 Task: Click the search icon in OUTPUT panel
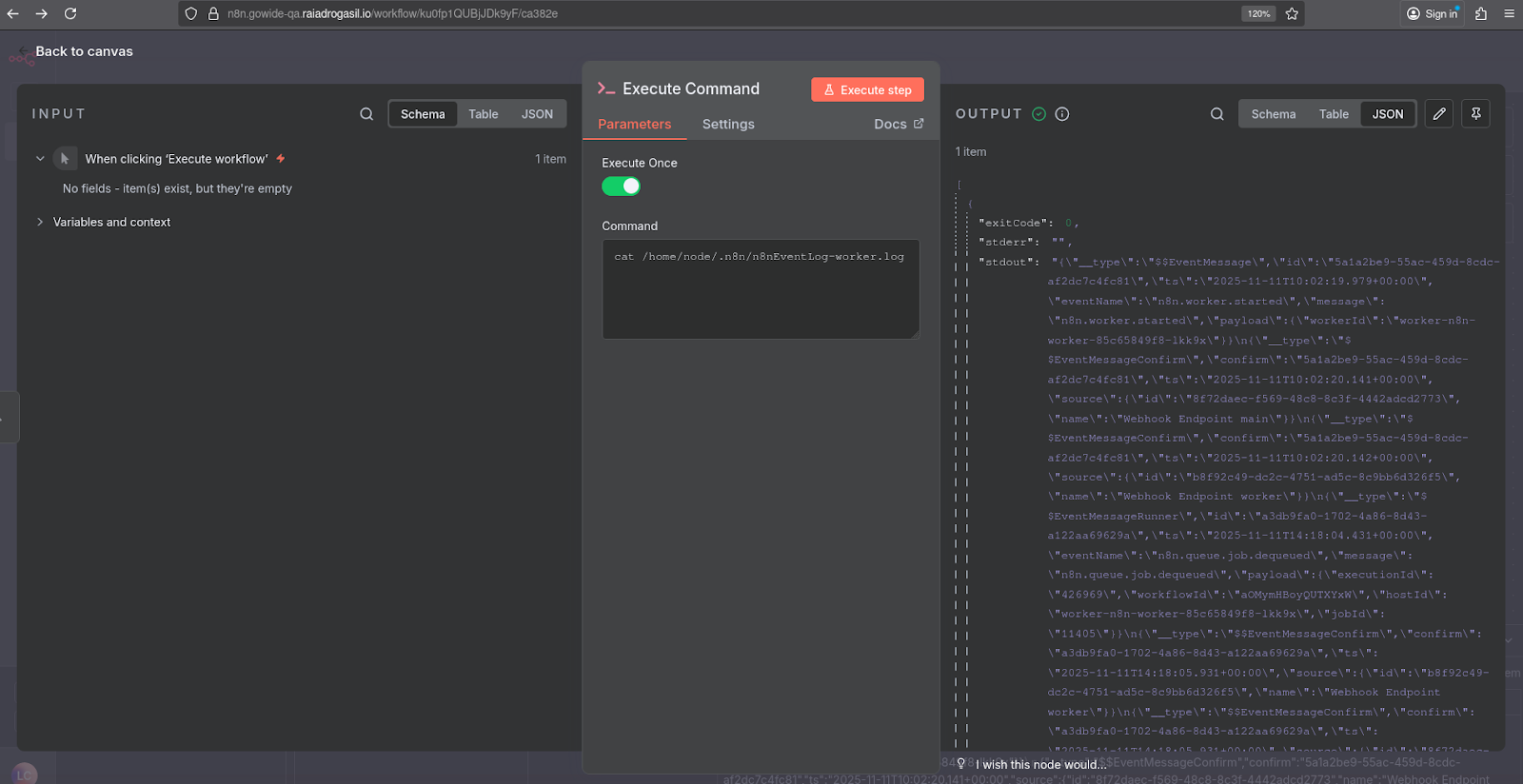[1217, 114]
